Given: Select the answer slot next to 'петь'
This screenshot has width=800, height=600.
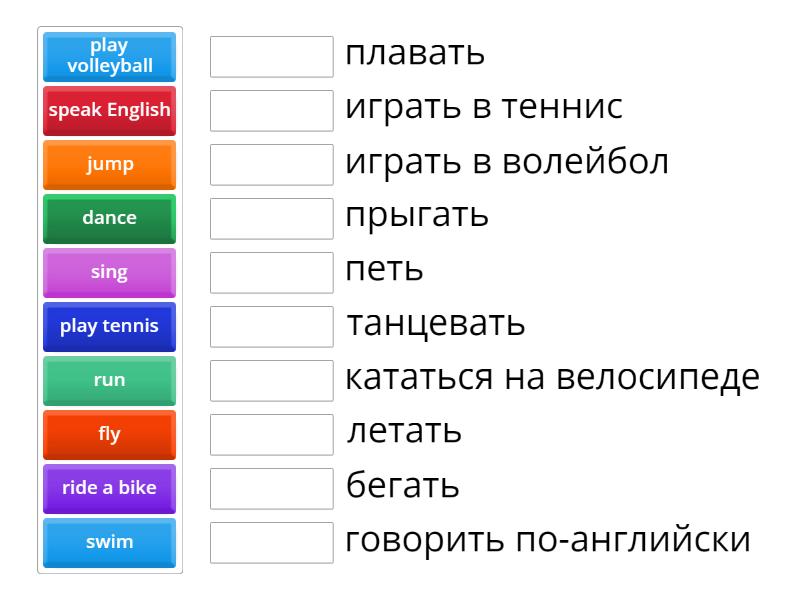Looking at the screenshot, I should point(272,272).
